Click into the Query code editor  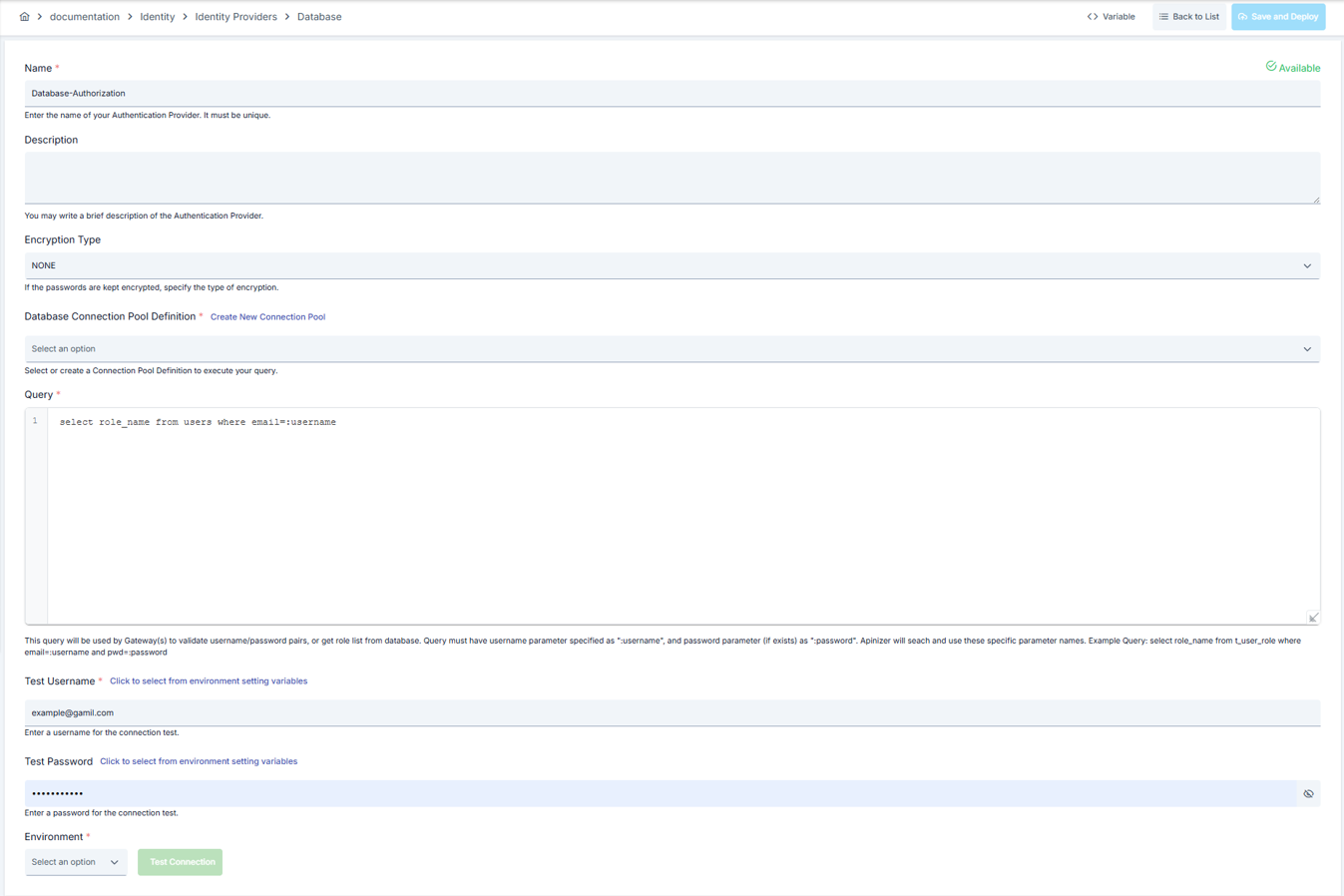click(682, 516)
